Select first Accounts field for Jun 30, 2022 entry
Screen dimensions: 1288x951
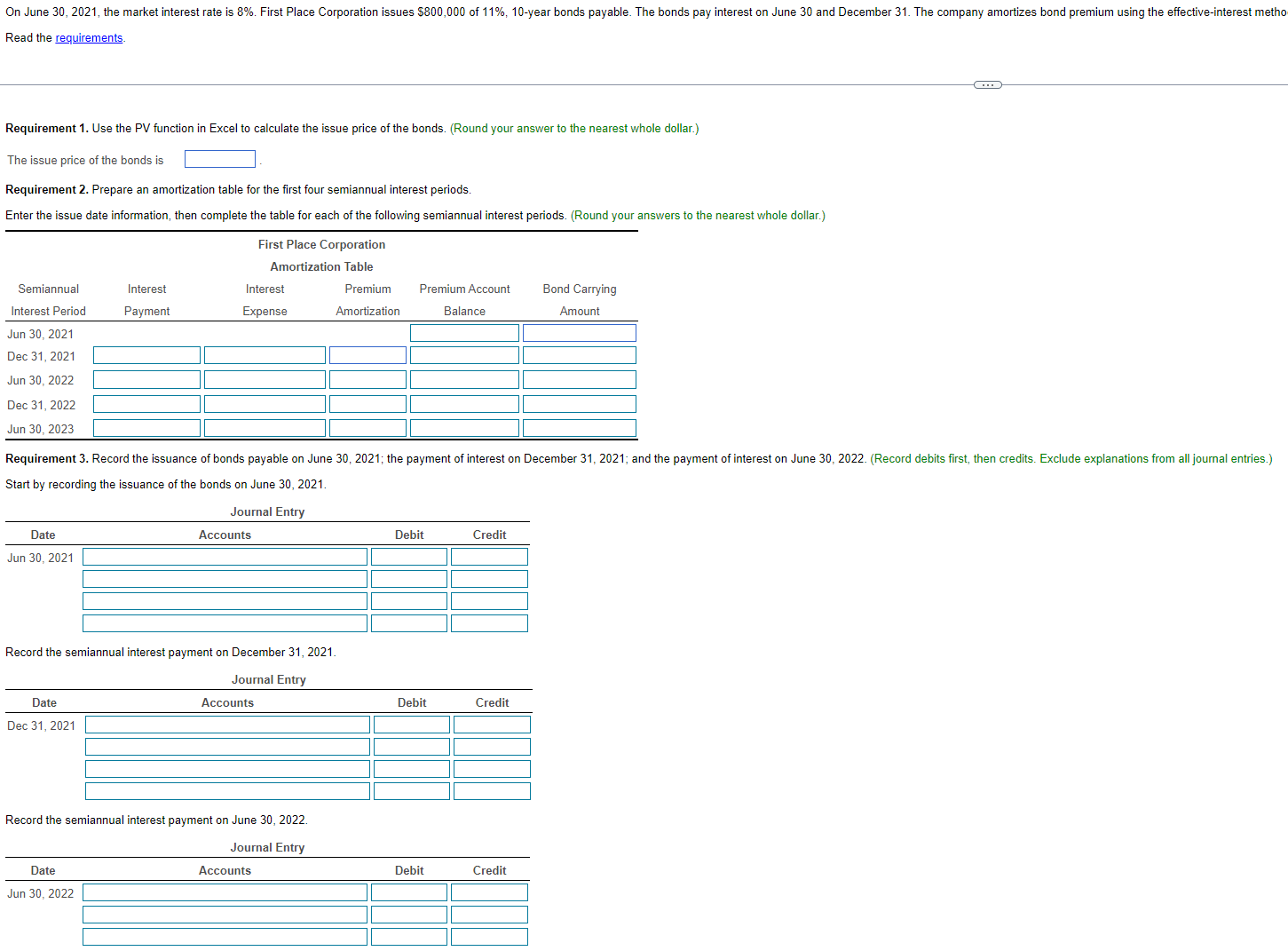point(225,892)
